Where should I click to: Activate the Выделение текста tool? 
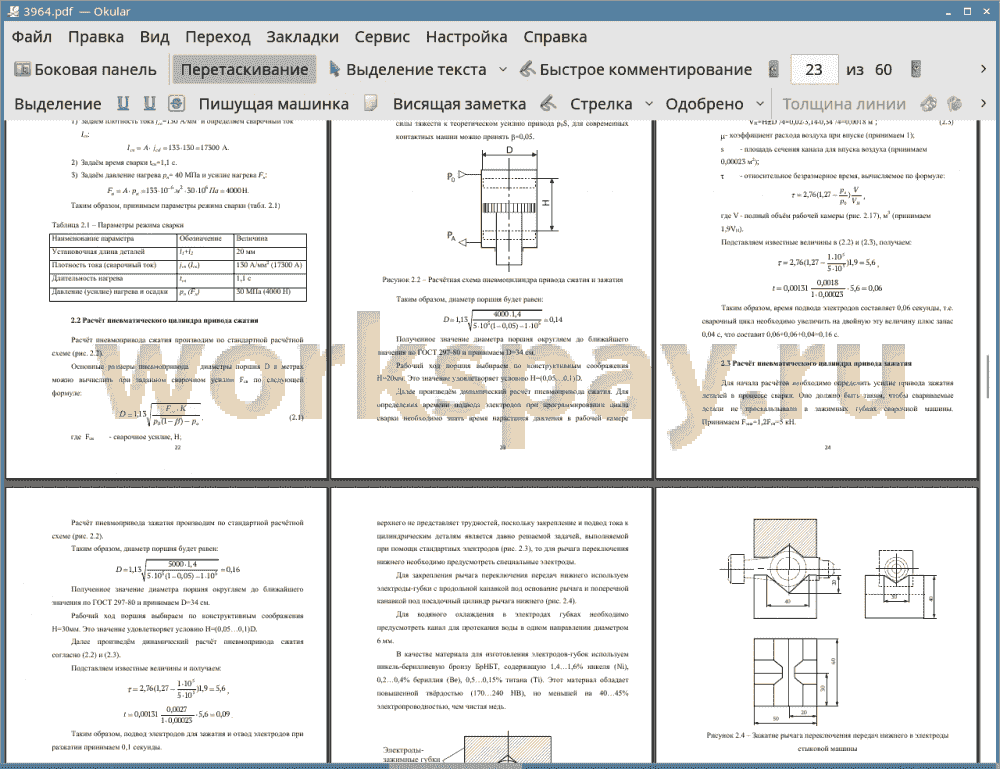pyautogui.click(x=408, y=70)
